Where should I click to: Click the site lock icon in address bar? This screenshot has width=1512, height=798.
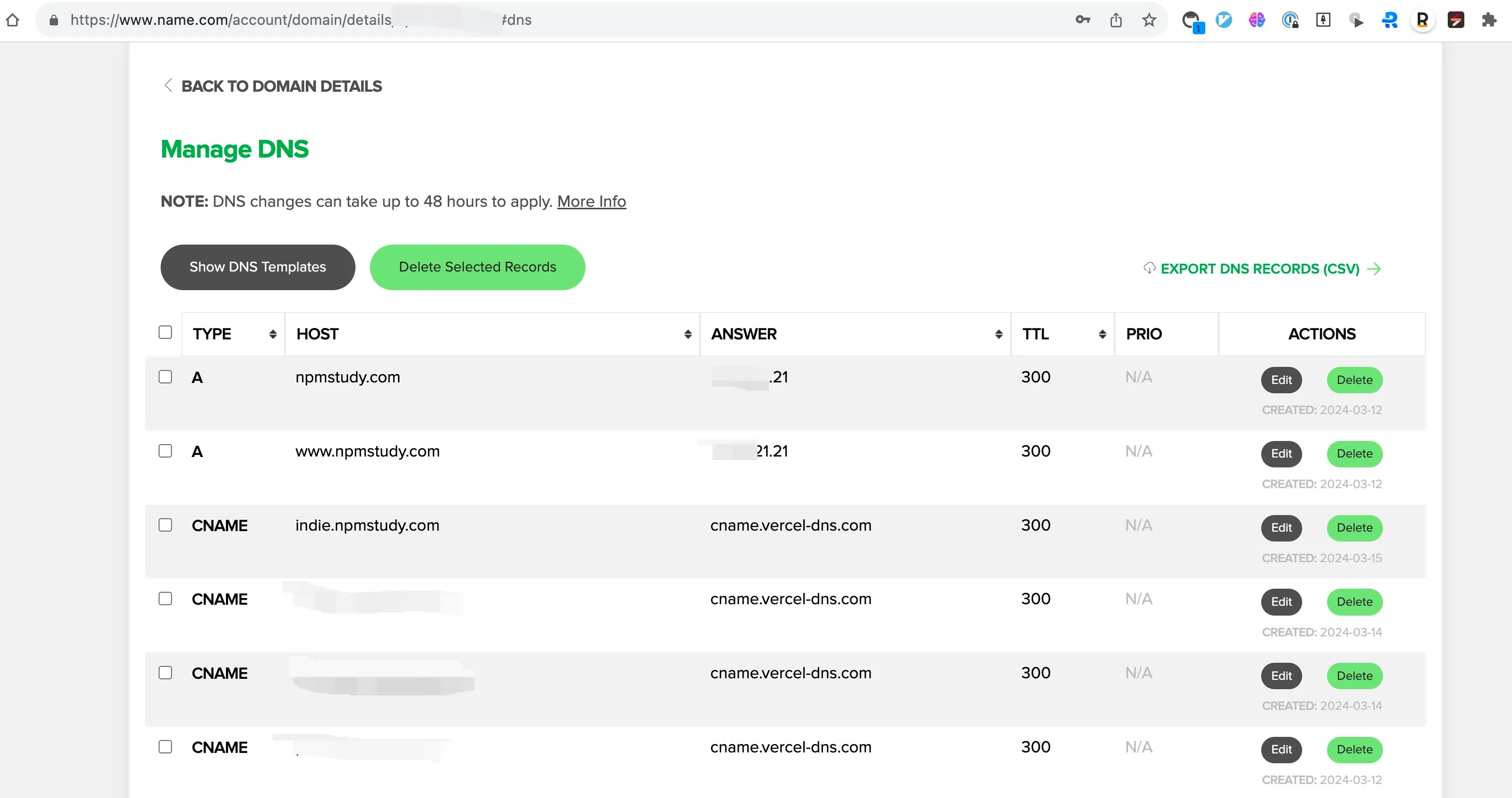coord(53,20)
